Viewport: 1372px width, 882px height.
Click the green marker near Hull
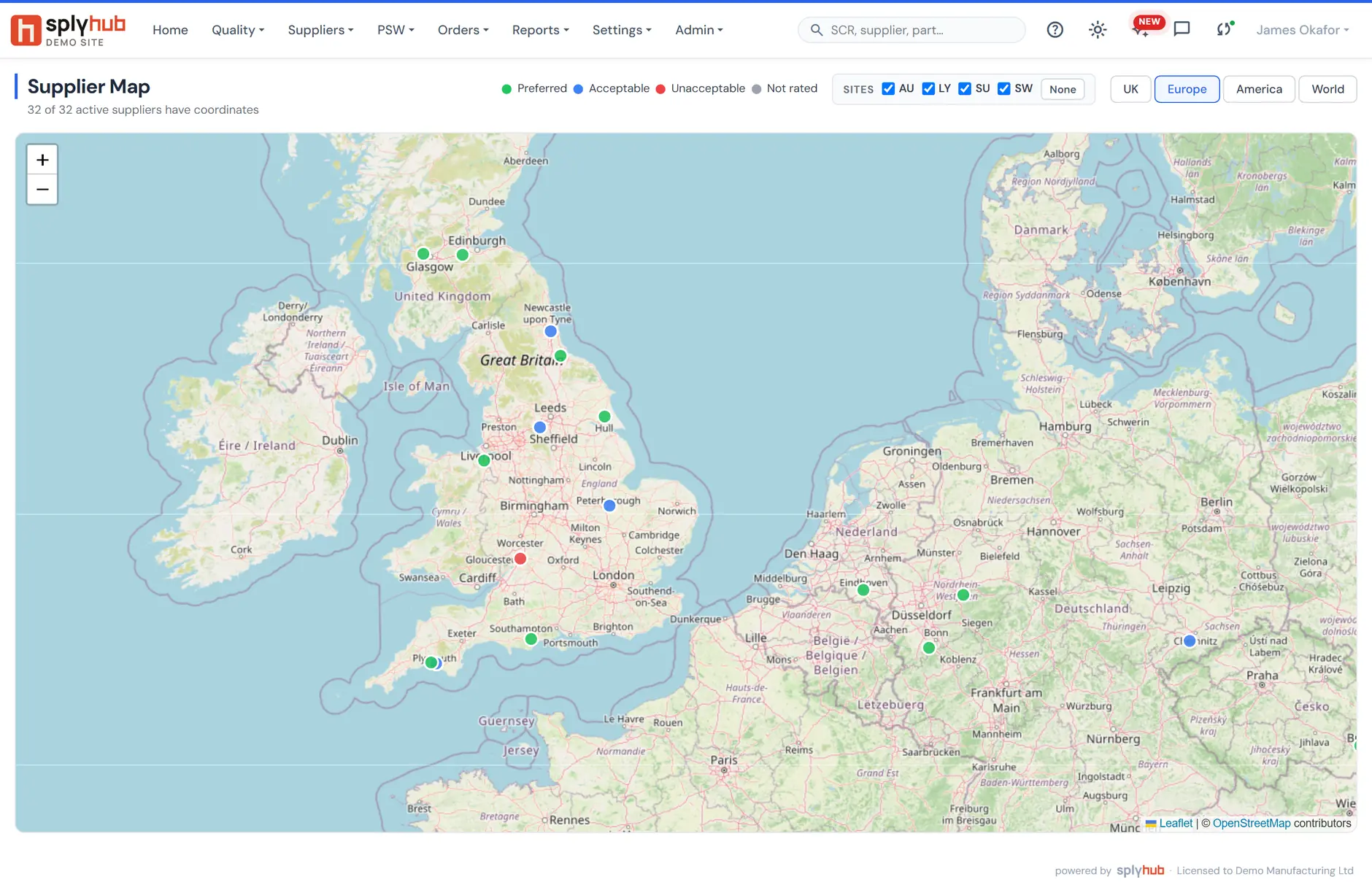click(x=604, y=417)
